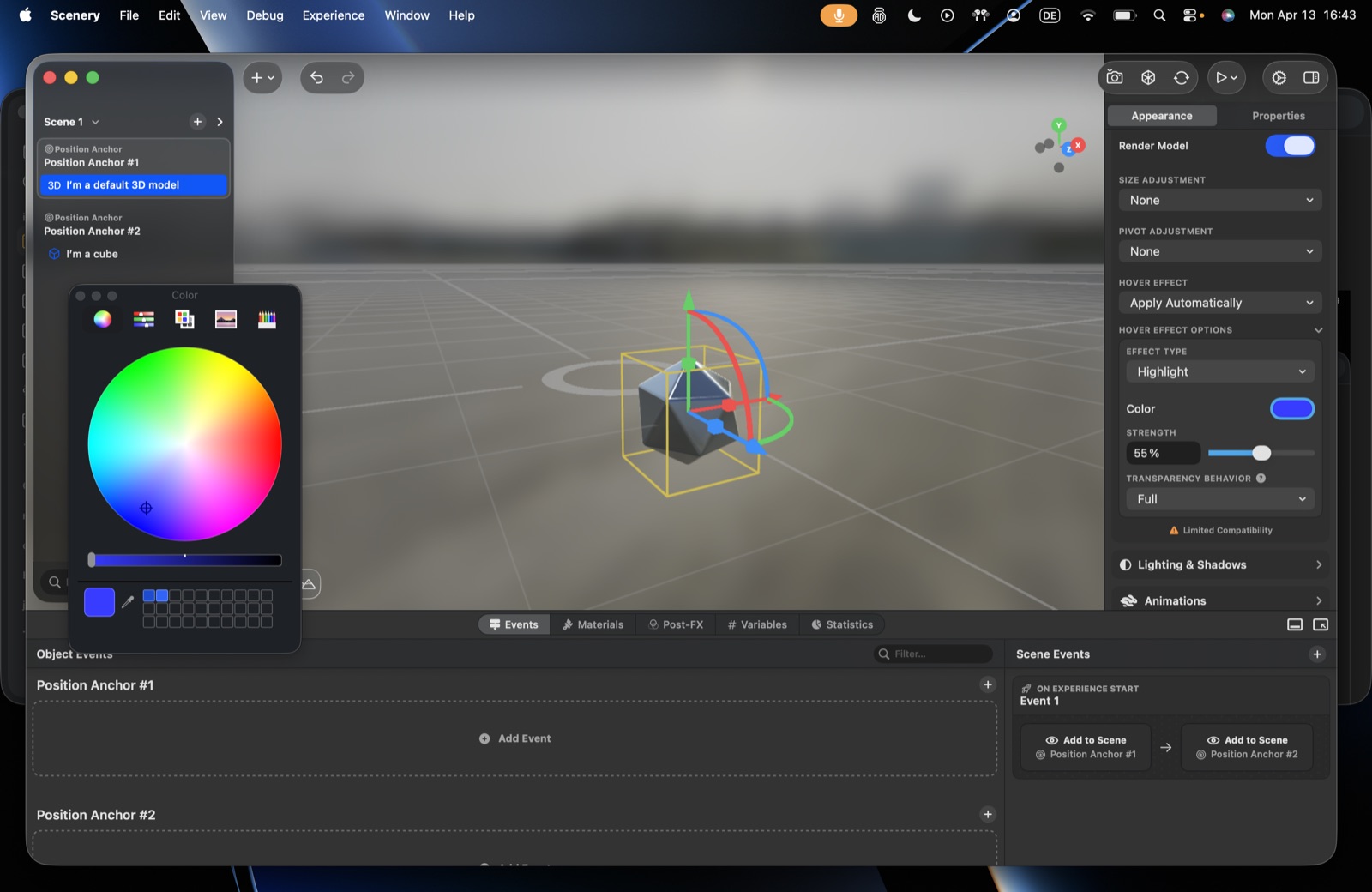The image size is (1372, 892).
Task: Redo the last action
Action: (348, 78)
